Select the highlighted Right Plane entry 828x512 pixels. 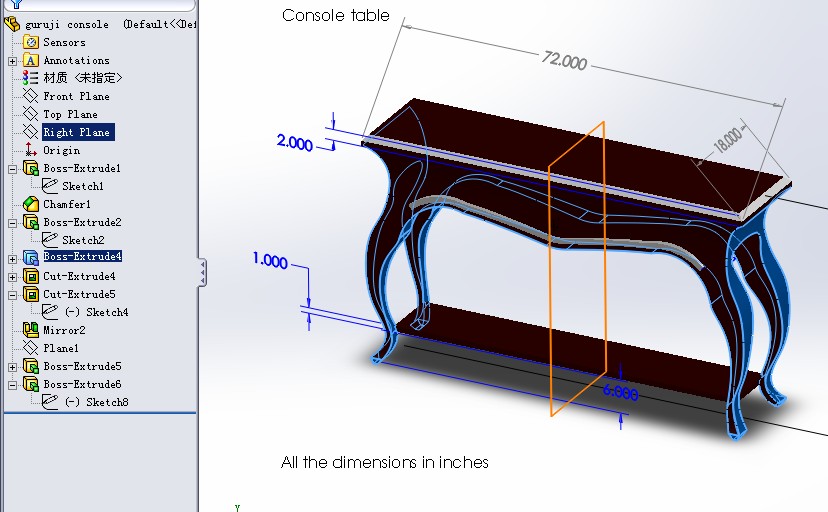78,132
